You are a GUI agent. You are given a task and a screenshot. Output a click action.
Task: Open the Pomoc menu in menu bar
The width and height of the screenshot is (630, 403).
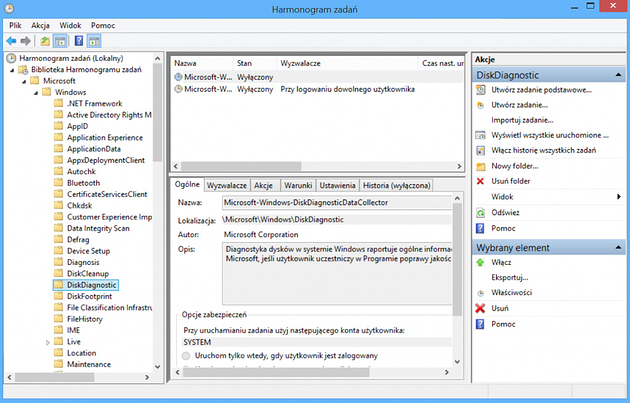103,25
